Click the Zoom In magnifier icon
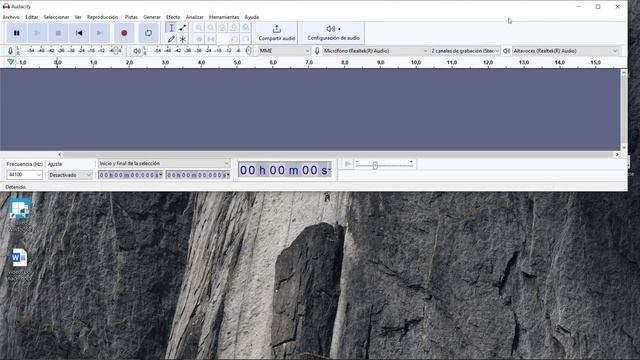 199,28
